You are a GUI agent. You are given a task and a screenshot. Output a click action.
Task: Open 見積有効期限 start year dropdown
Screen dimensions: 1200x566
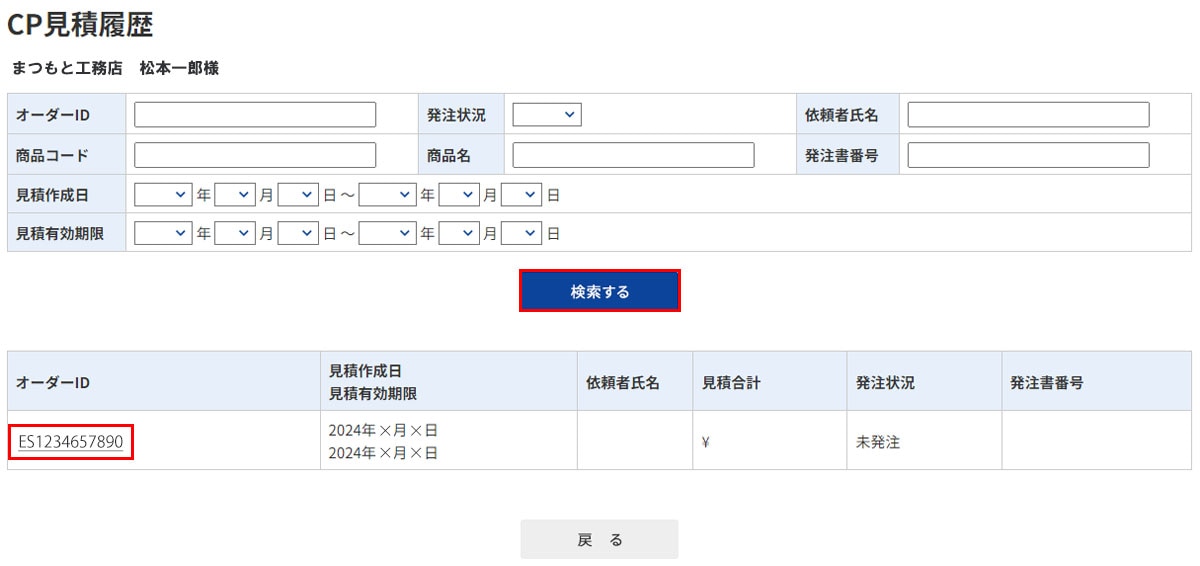click(x=162, y=233)
